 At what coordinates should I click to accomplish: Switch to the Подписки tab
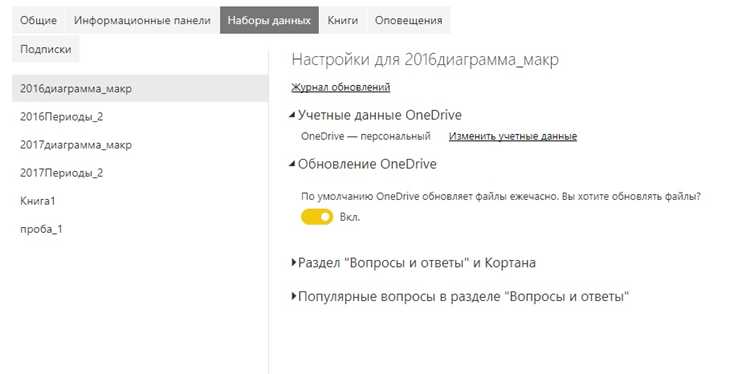[46, 49]
